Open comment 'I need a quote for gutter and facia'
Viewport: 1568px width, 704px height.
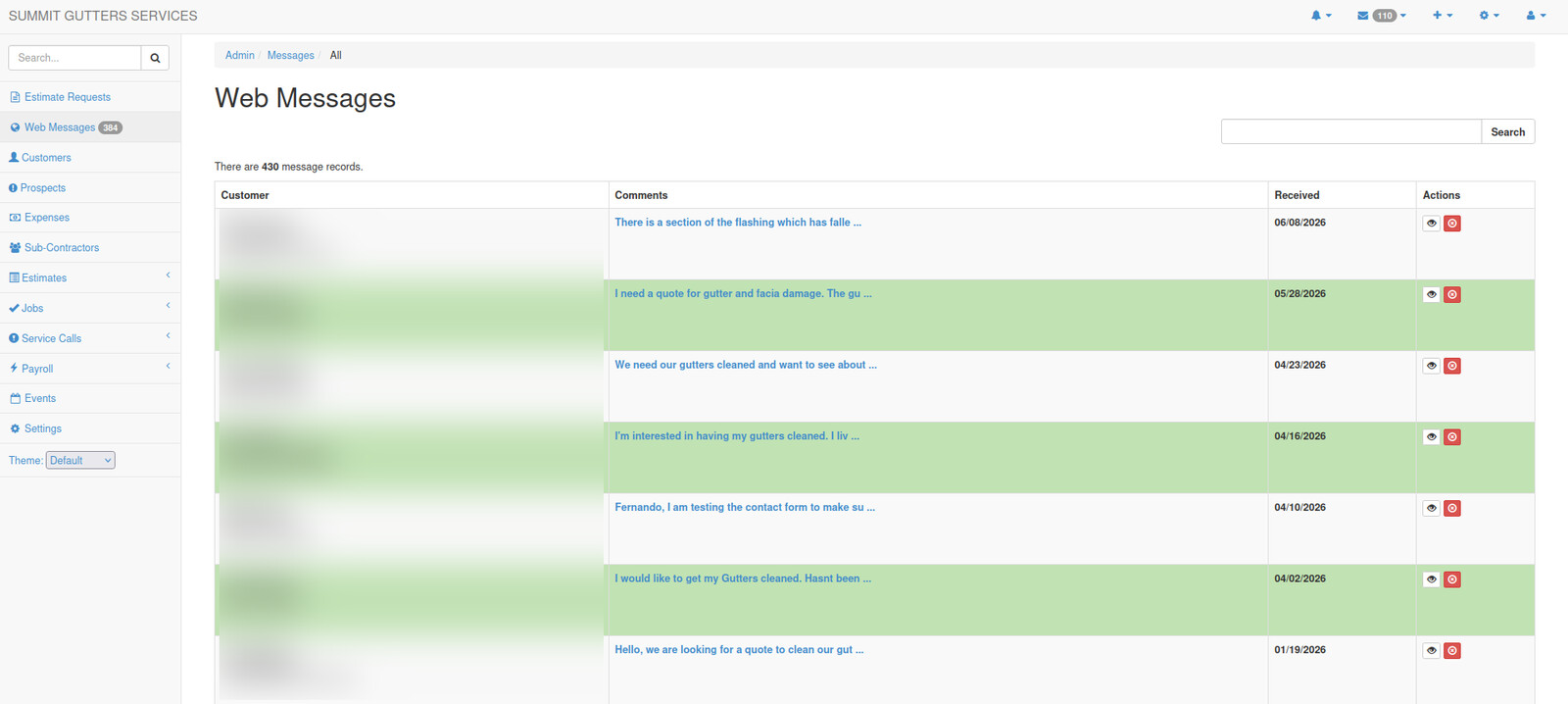pyautogui.click(x=743, y=293)
